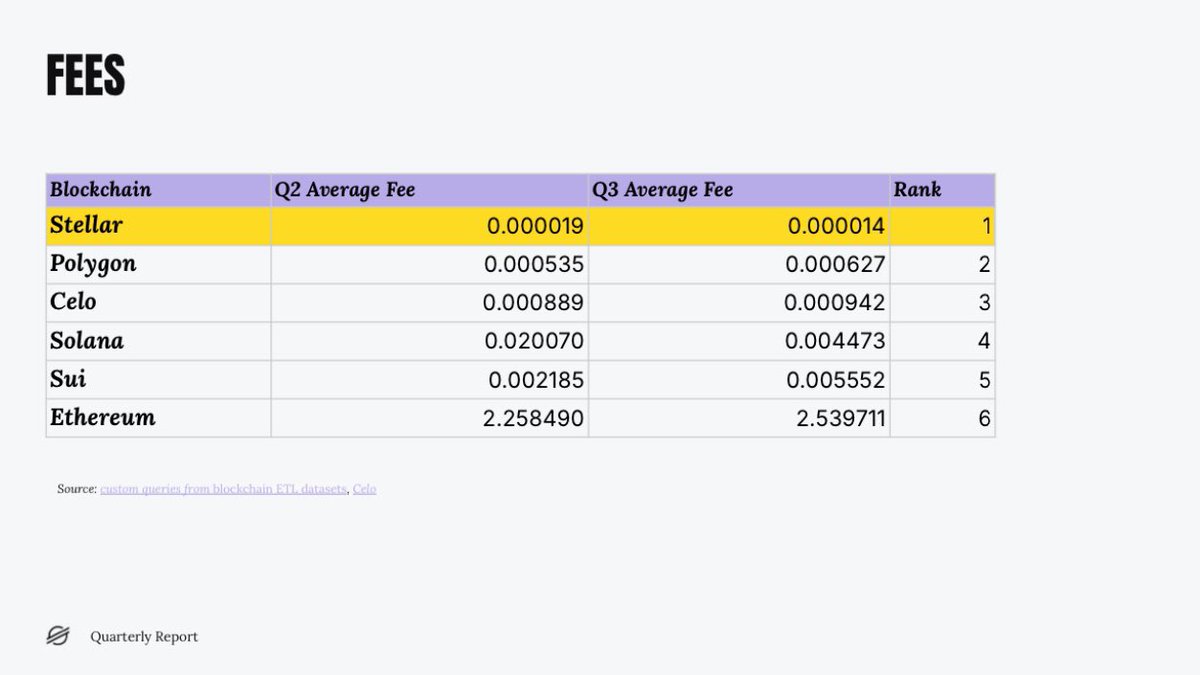Open the custom queries from blockchain ETL datasets link

pyautogui.click(x=223, y=489)
